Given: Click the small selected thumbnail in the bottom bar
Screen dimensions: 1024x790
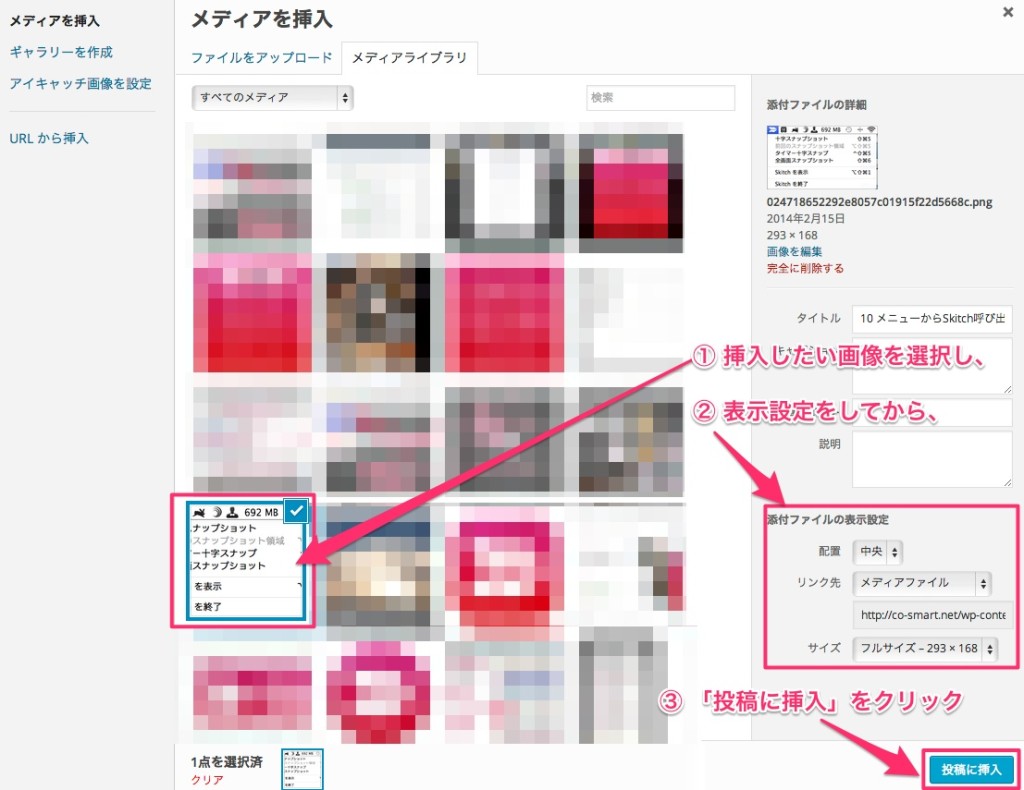Looking at the screenshot, I should 302,768.
